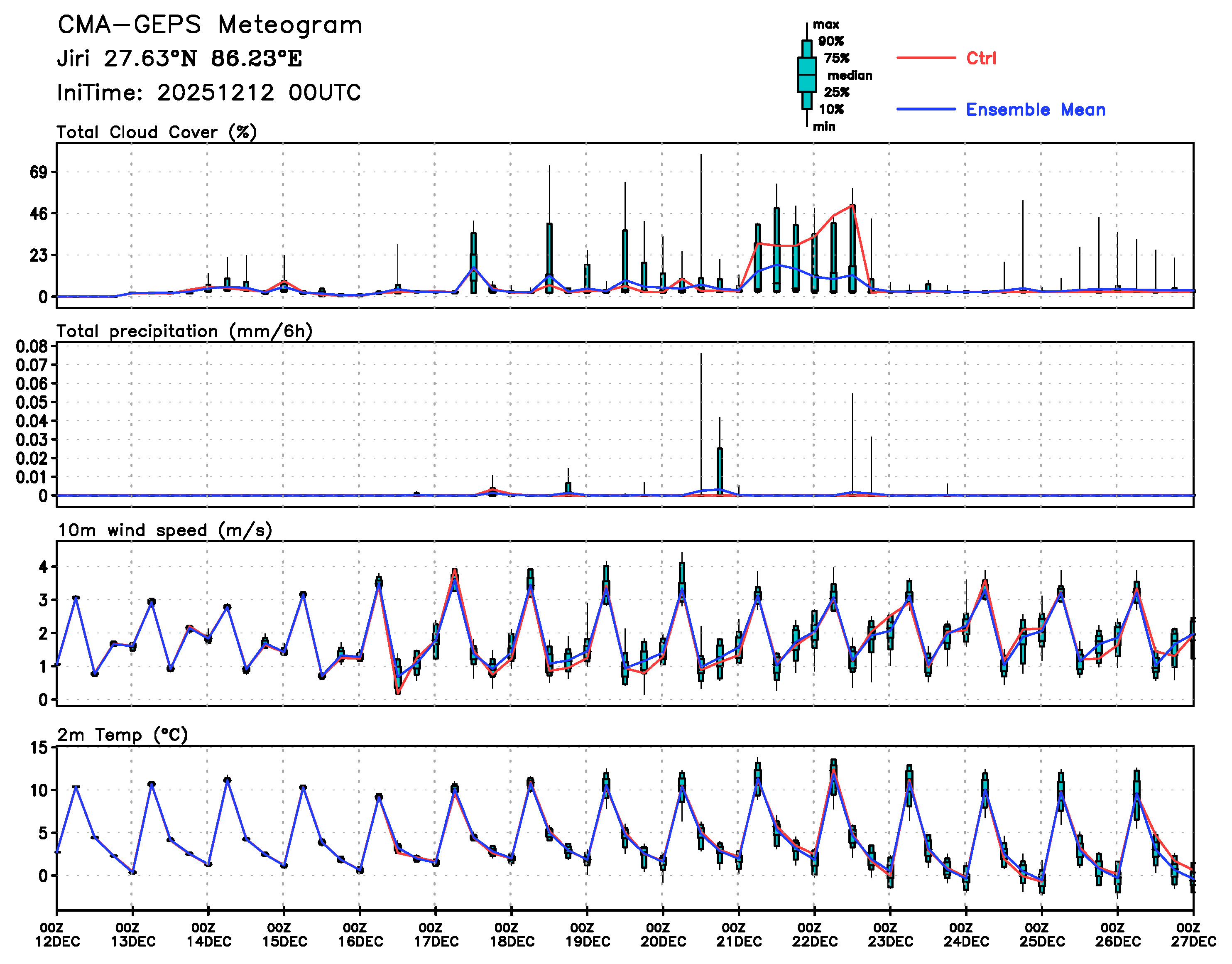Click the Ensemble Mean legend label
Viewport: 1232px width, 964px height.
pyautogui.click(x=1035, y=110)
